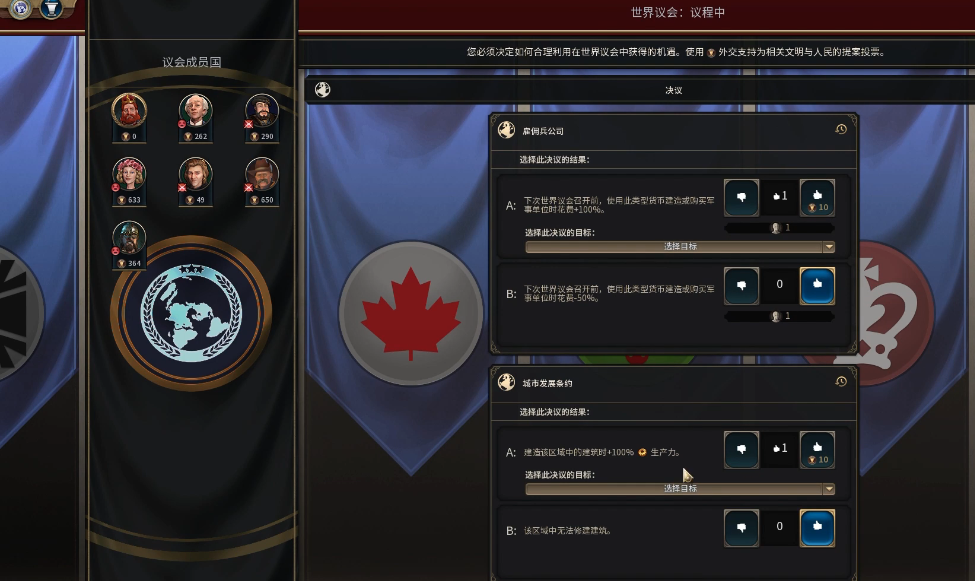
Task: Select the cowboy-hat leader portrait with 650 favor
Action: pyautogui.click(x=262, y=175)
